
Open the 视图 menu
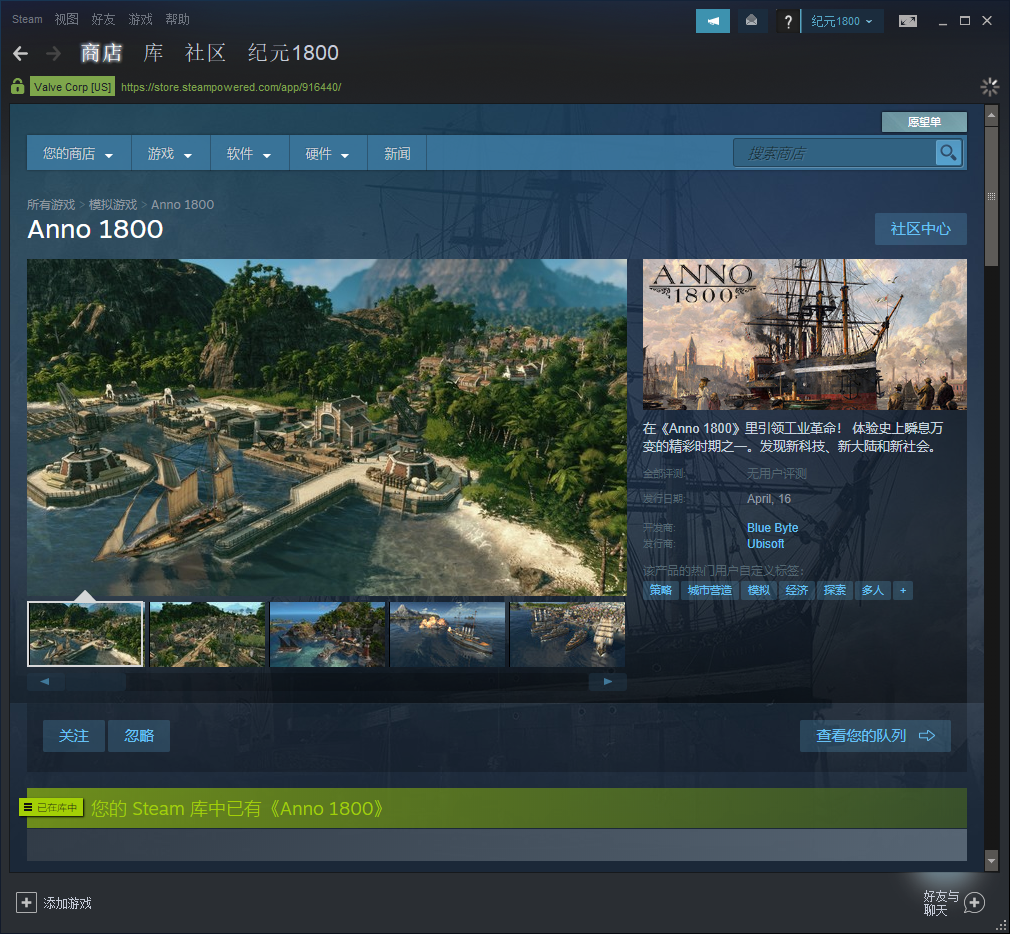[66, 19]
